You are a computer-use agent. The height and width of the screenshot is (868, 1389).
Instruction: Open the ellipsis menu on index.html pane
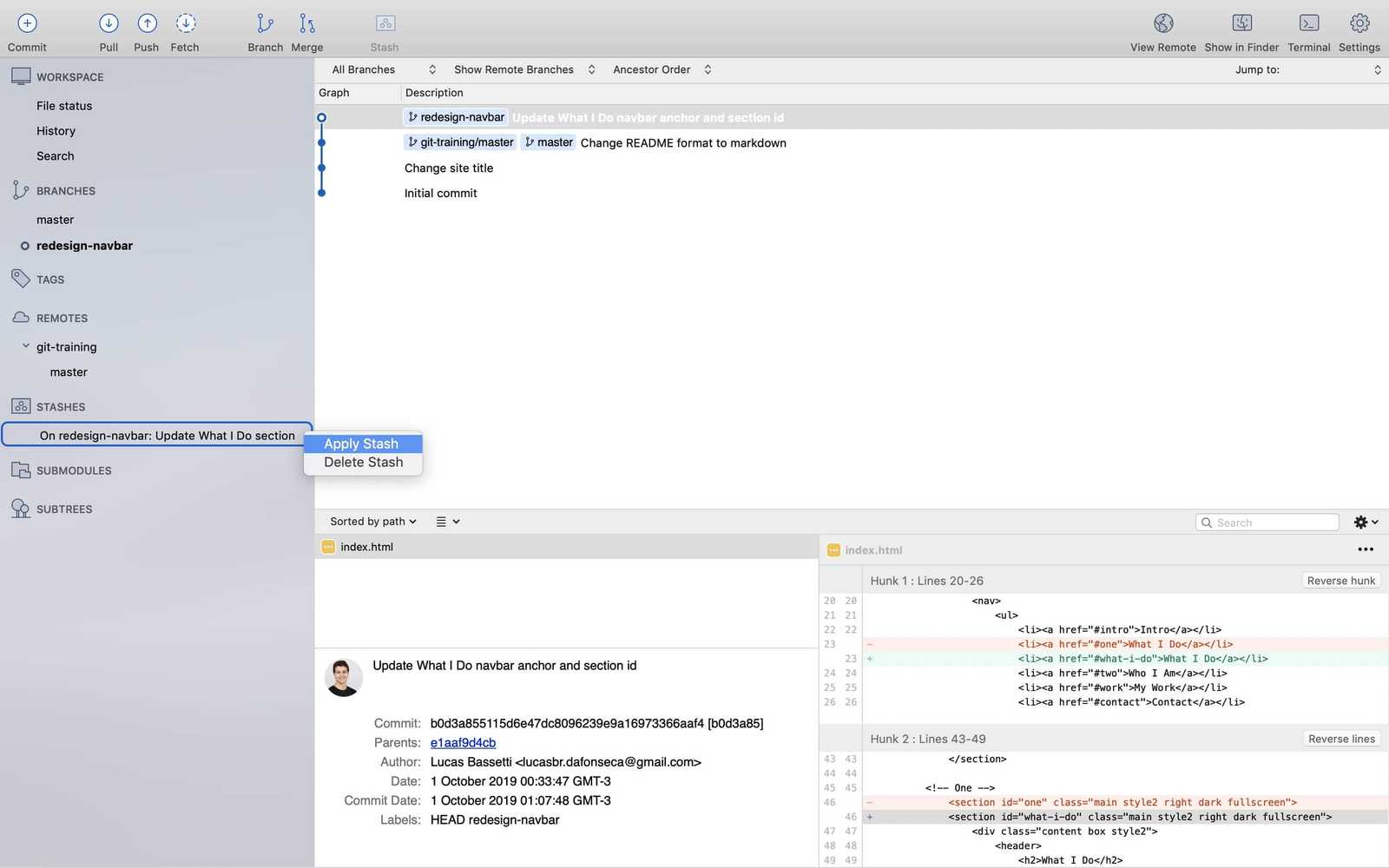point(1366,549)
